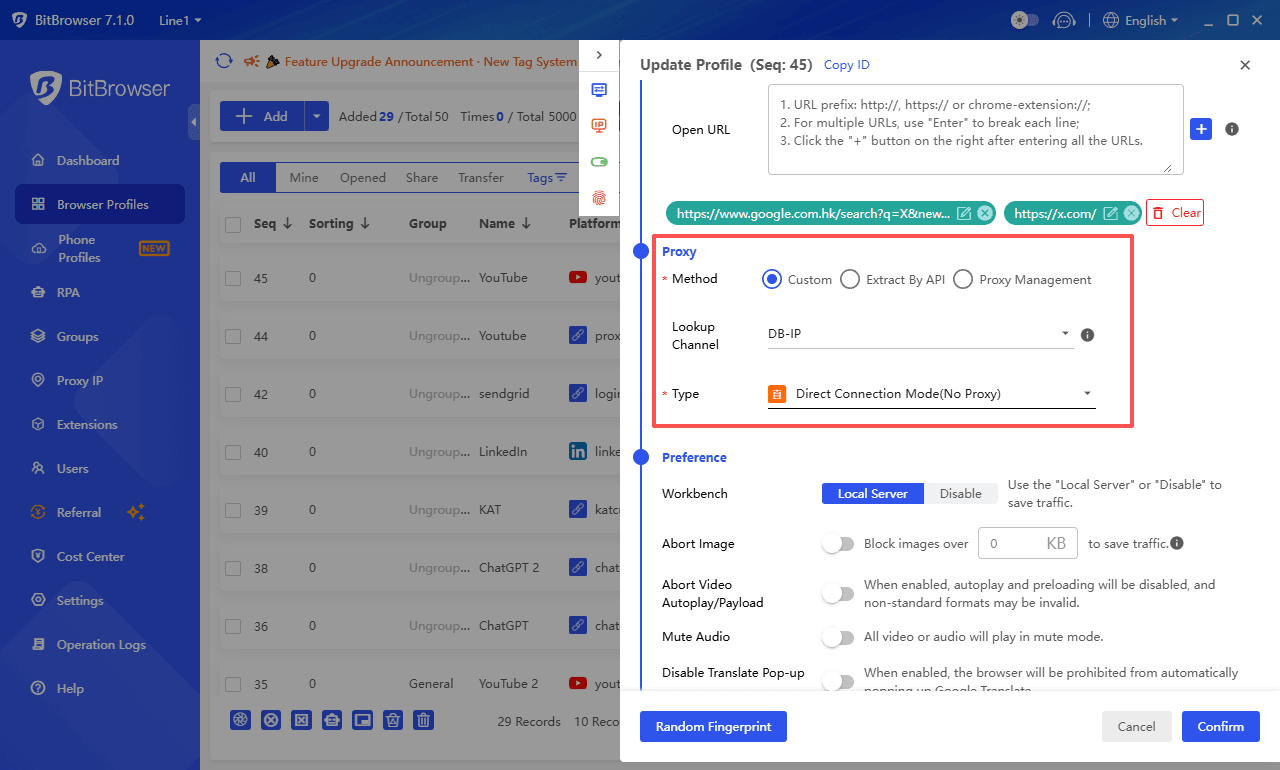Click the robot RPA icon in bottom toolbar
The height and width of the screenshot is (770, 1280).
tap(332, 720)
